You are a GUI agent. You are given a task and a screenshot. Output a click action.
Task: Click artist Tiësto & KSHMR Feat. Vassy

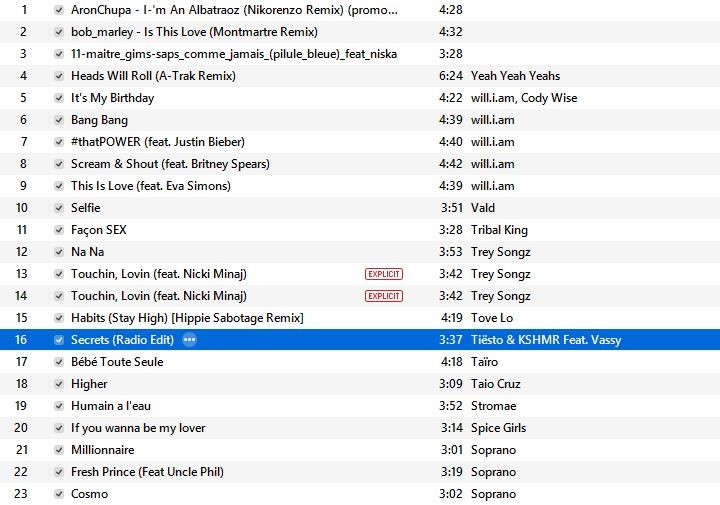pos(546,340)
